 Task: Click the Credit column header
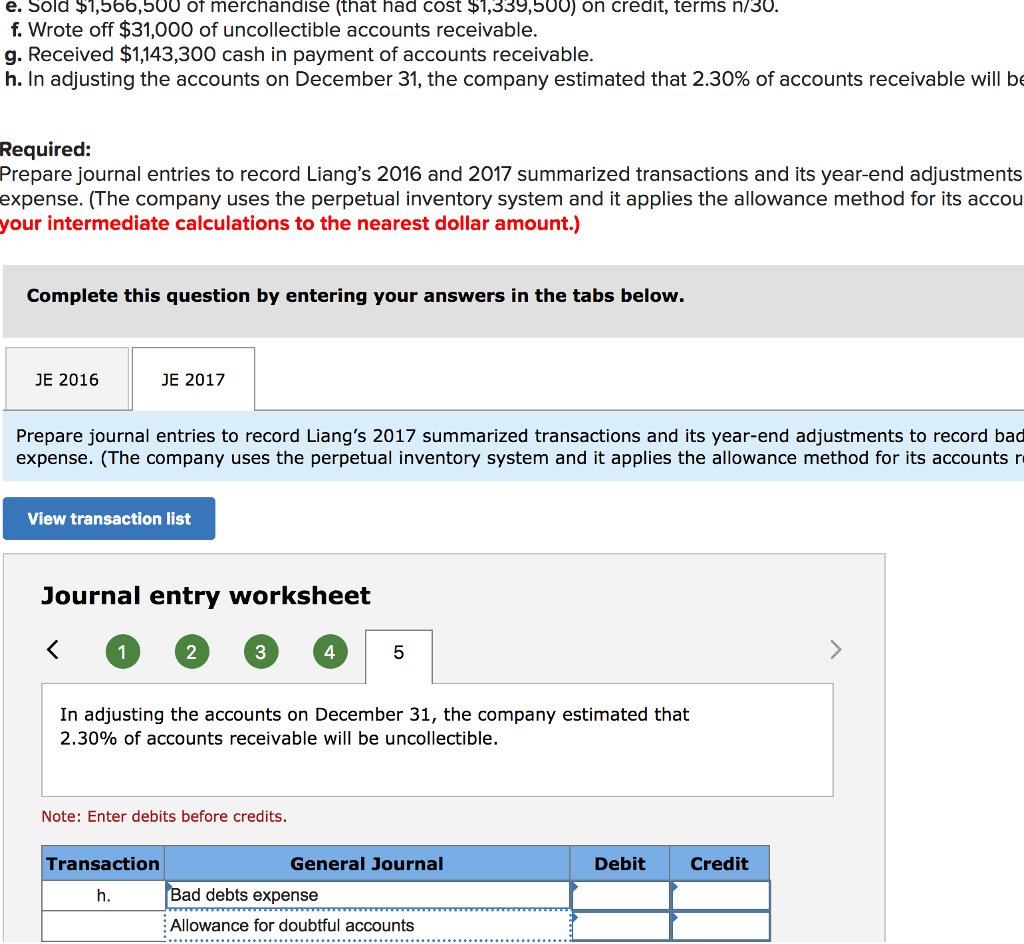[720, 864]
